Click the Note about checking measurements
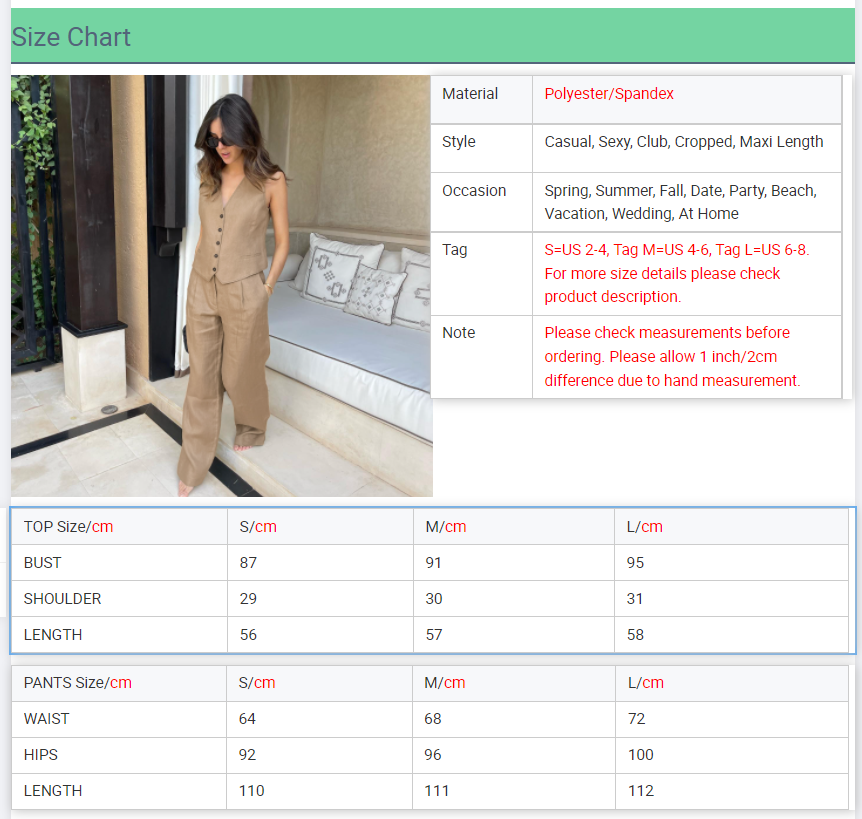This screenshot has width=862, height=819. pos(672,356)
